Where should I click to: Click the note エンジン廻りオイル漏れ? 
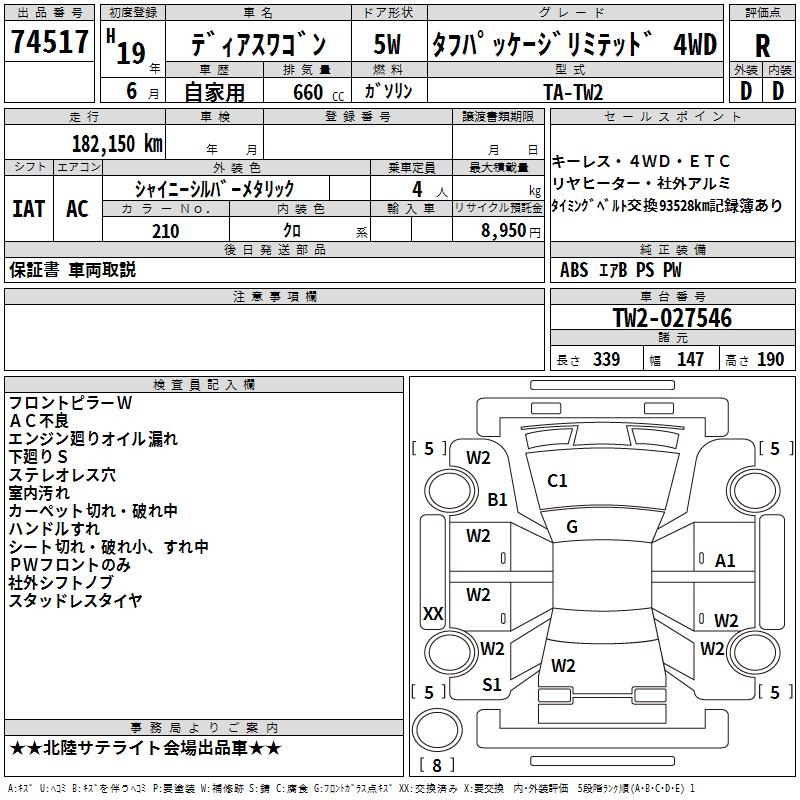click(93, 439)
